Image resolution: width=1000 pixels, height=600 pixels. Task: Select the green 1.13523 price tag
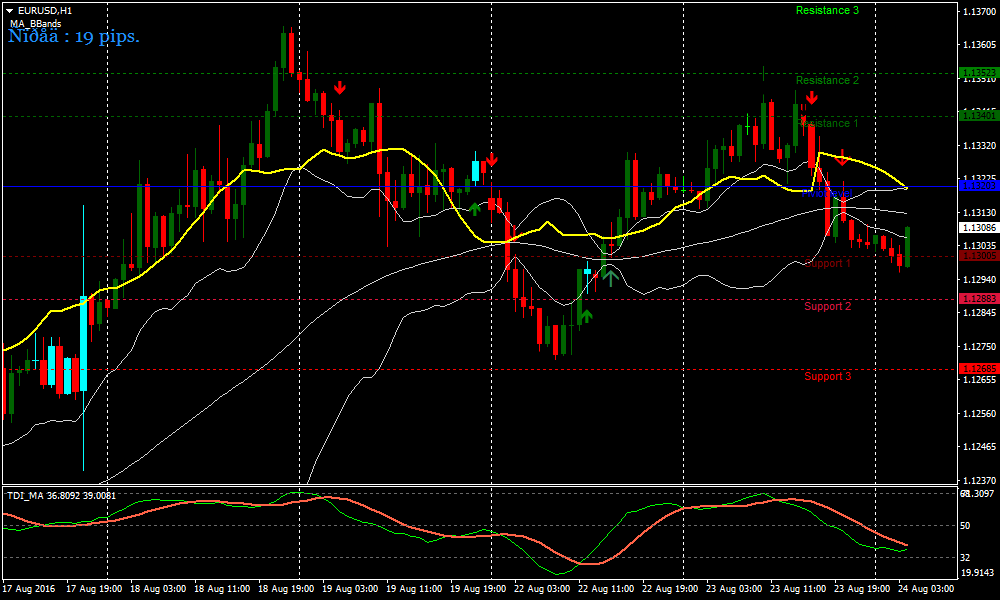click(x=978, y=73)
